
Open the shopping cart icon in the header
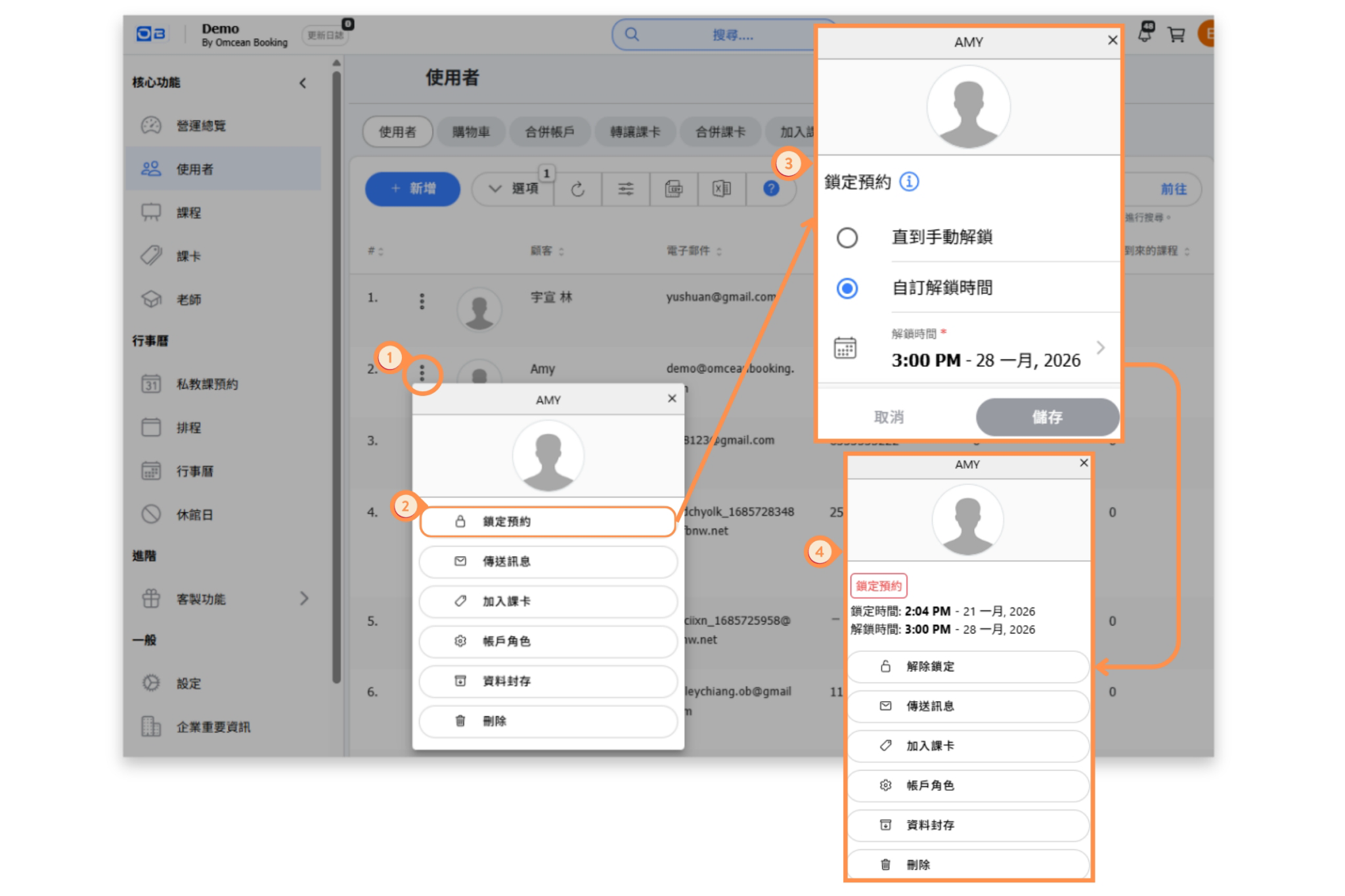point(1176,34)
